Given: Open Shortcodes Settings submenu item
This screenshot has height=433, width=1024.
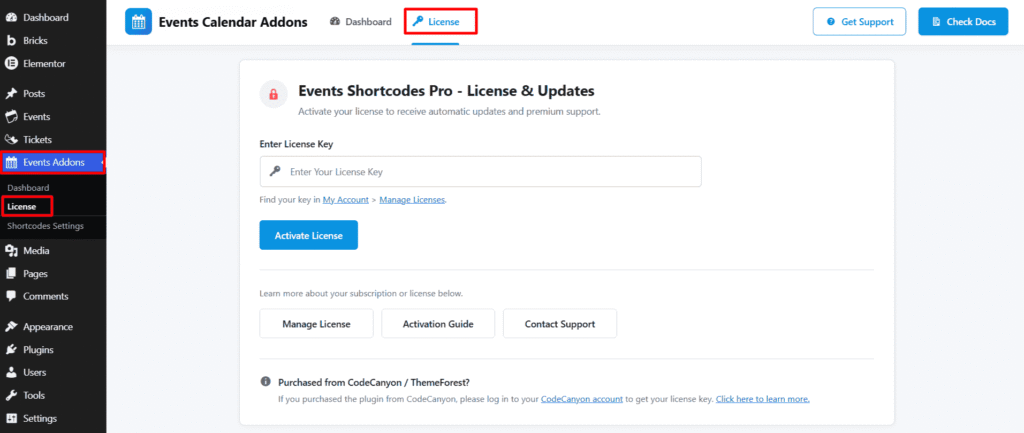Looking at the screenshot, I should (45, 226).
